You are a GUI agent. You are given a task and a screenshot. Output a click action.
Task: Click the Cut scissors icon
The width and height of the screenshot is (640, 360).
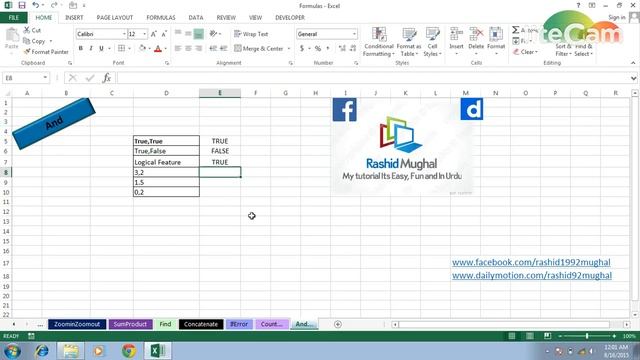(x=27, y=30)
